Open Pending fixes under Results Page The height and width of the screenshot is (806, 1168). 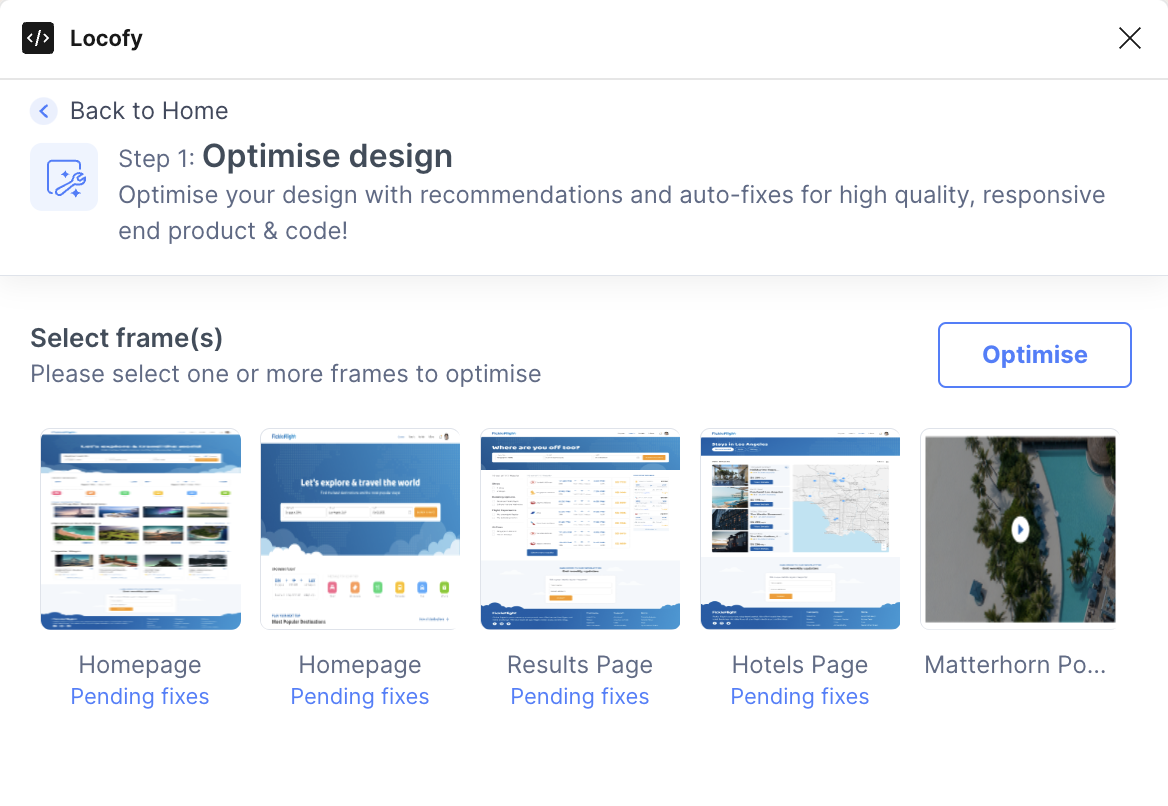point(580,696)
